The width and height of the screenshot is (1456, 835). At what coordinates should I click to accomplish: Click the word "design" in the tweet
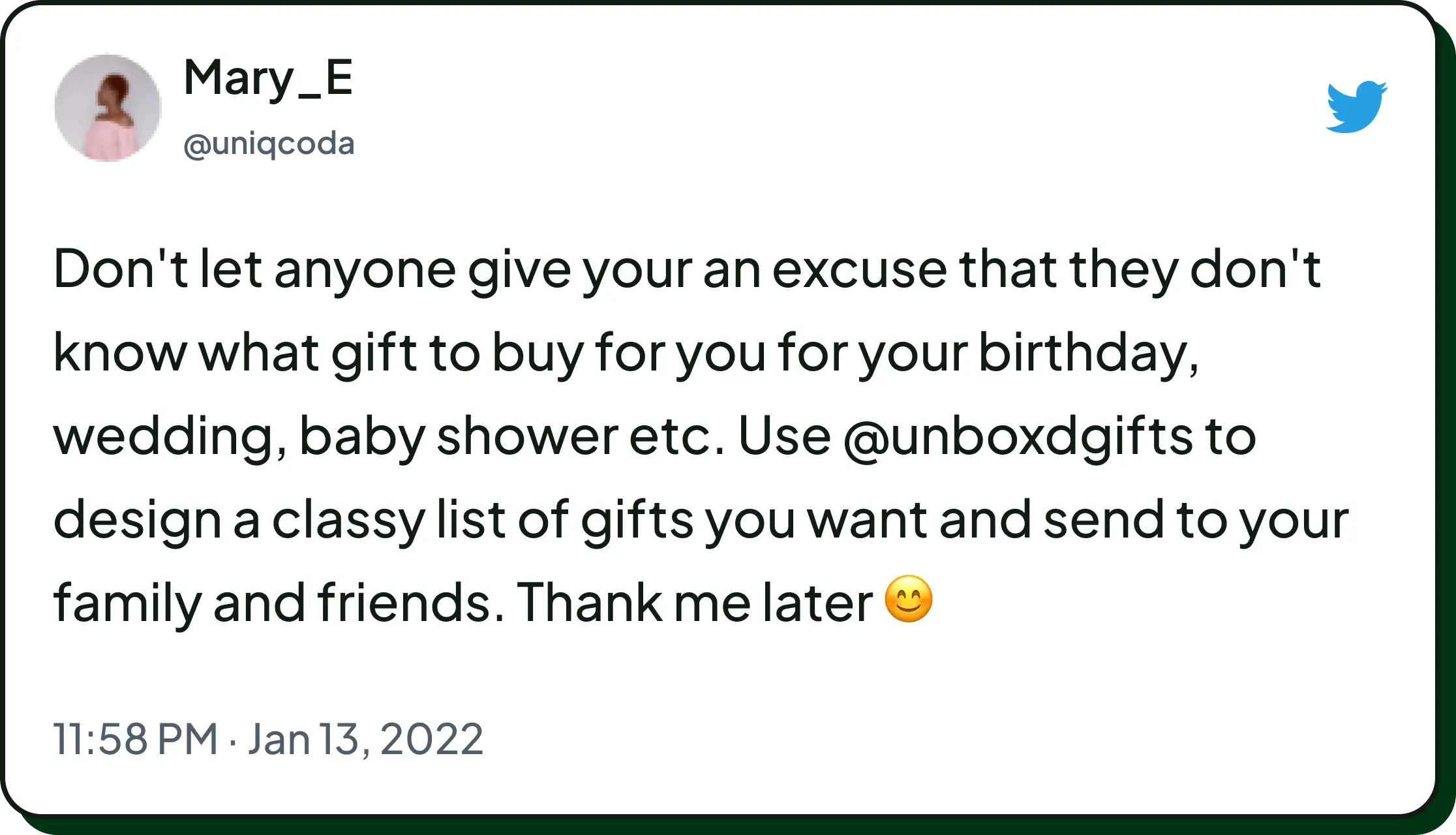[x=138, y=521]
